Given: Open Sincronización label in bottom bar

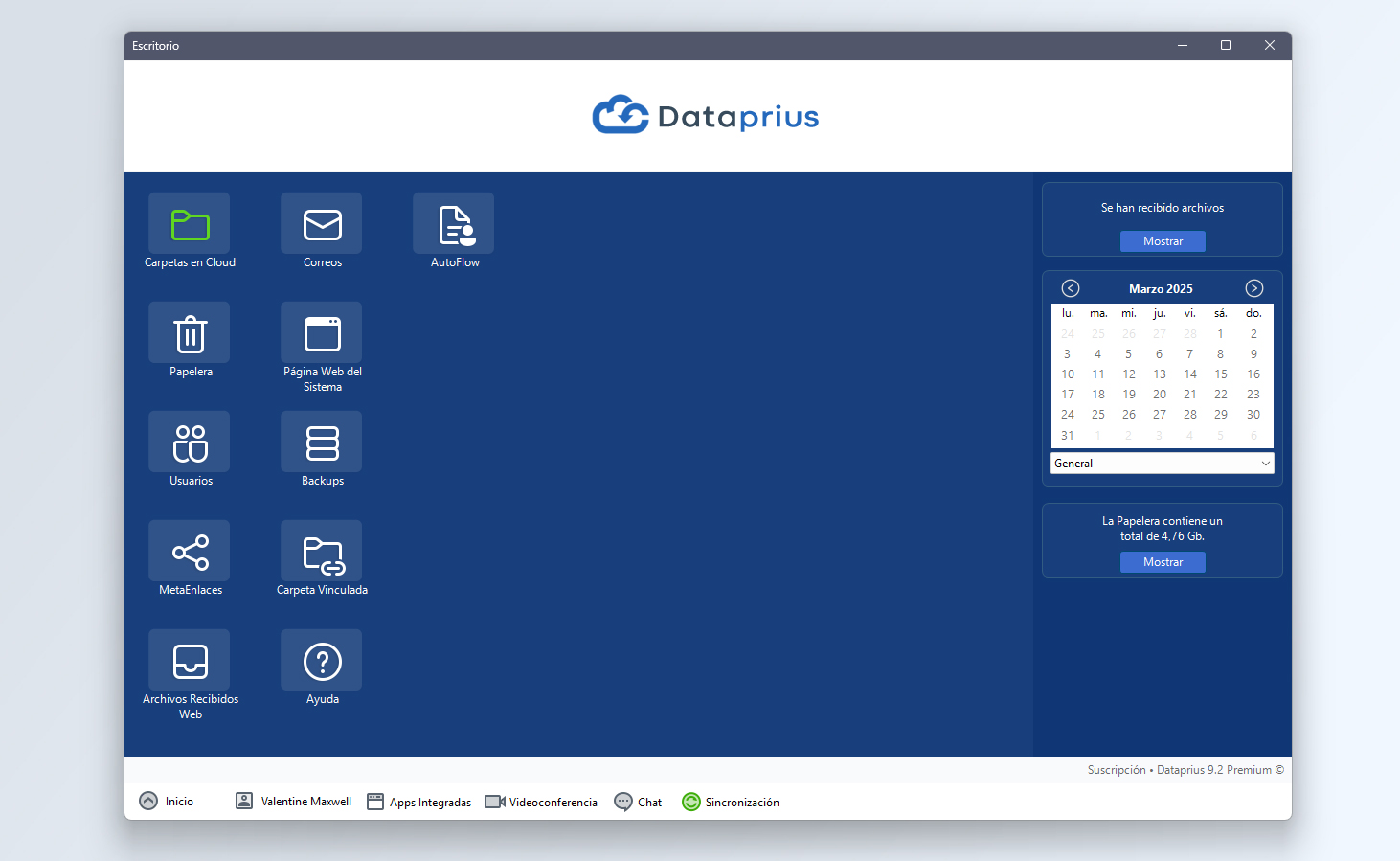Looking at the screenshot, I should 742,803.
